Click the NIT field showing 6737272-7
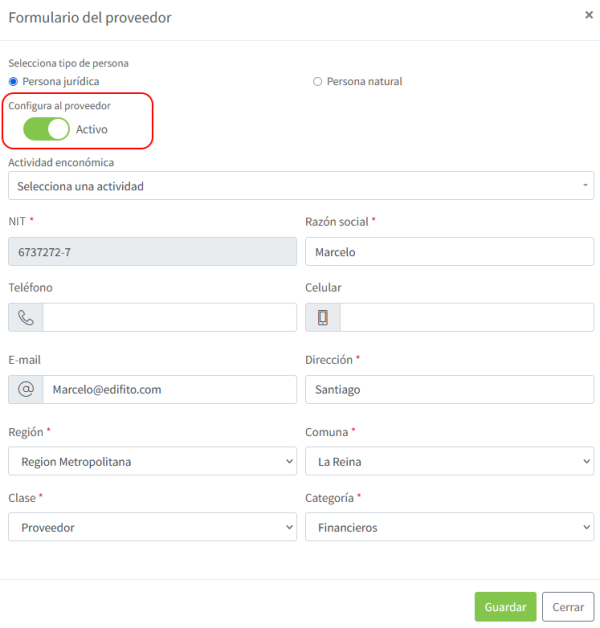600x628 pixels. pos(153,252)
